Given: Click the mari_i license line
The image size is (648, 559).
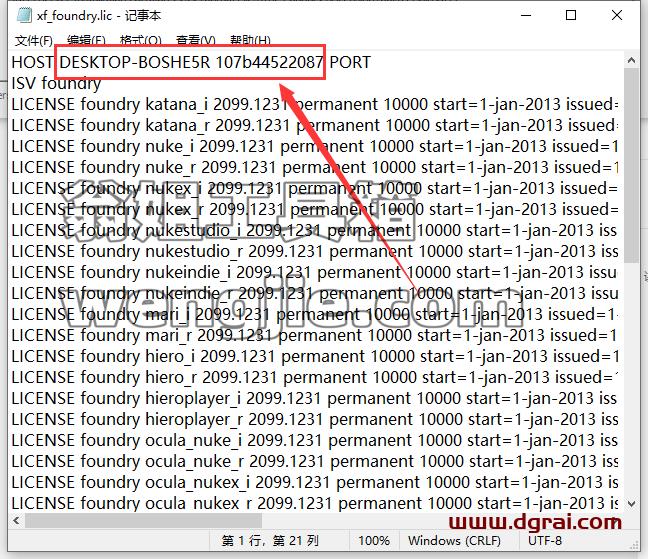Looking at the screenshot, I should pyautogui.click(x=315, y=315).
